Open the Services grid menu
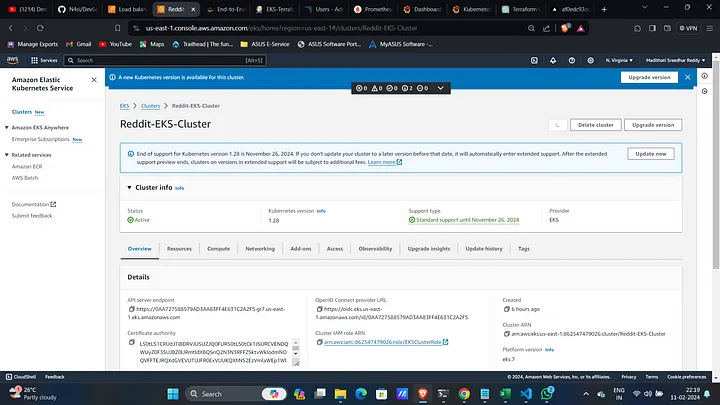Viewport: 720px width, 405px height. [x=44, y=60]
